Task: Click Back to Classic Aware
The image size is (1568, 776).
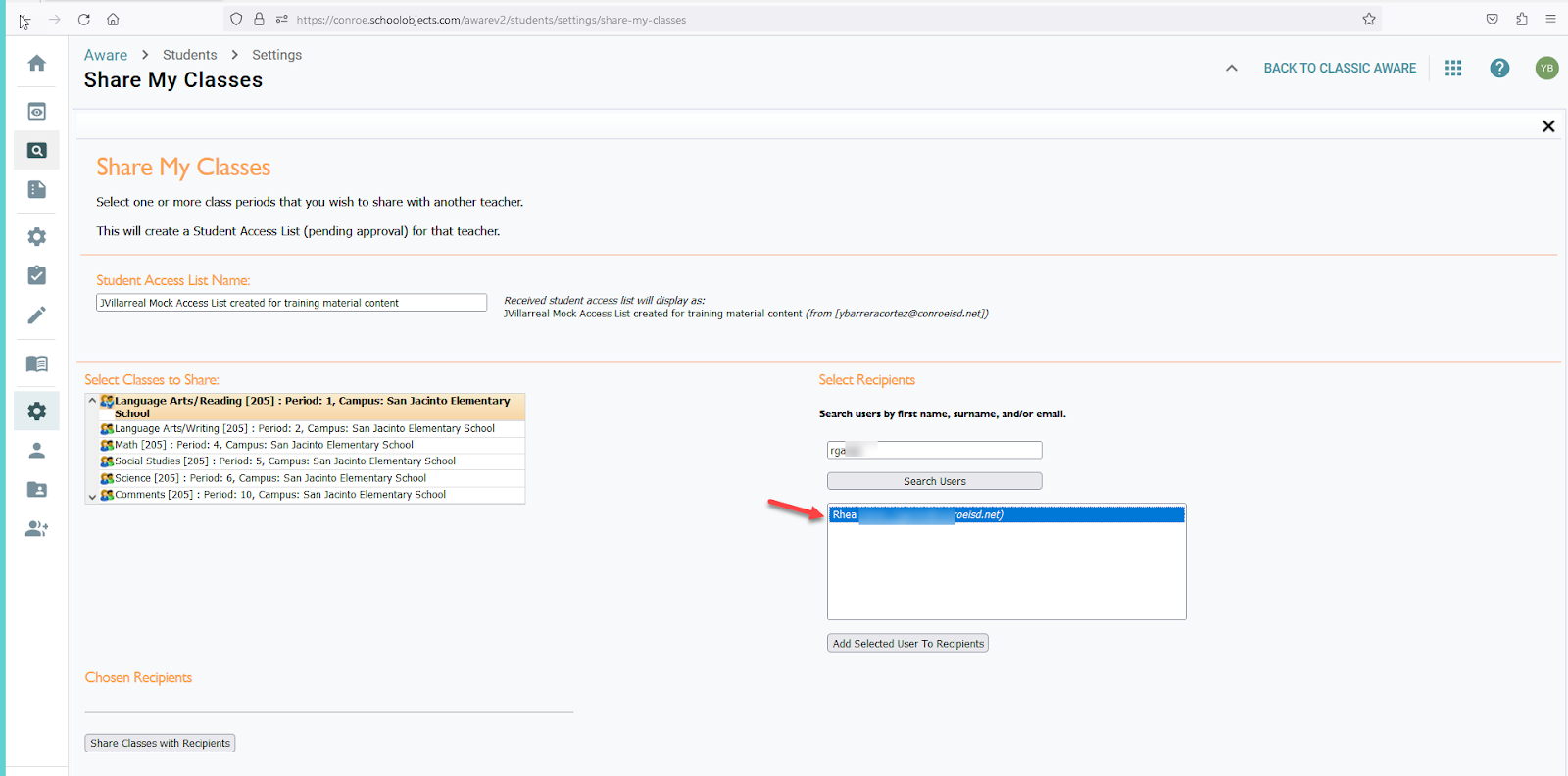Action: click(1340, 68)
